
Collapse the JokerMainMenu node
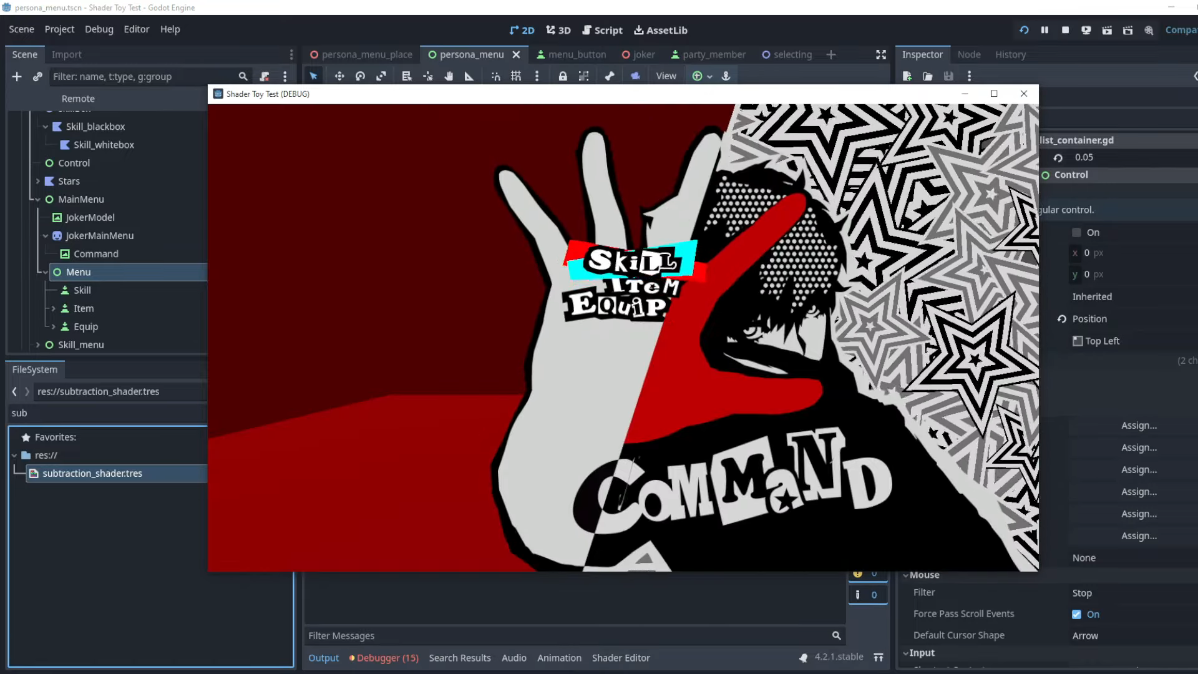tap(45, 236)
